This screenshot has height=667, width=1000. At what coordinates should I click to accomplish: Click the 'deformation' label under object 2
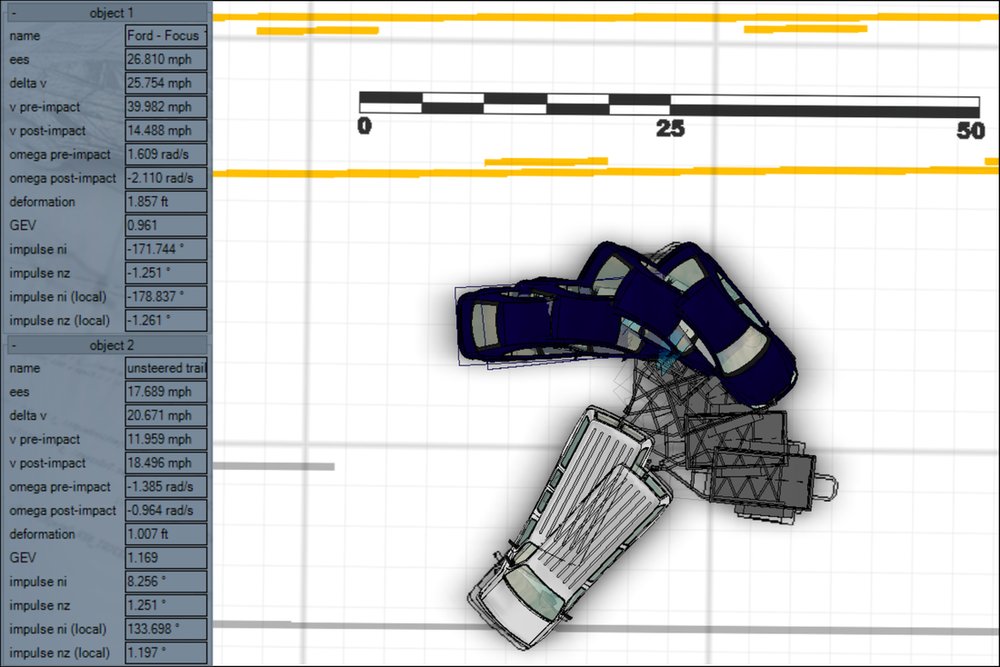click(x=42, y=534)
